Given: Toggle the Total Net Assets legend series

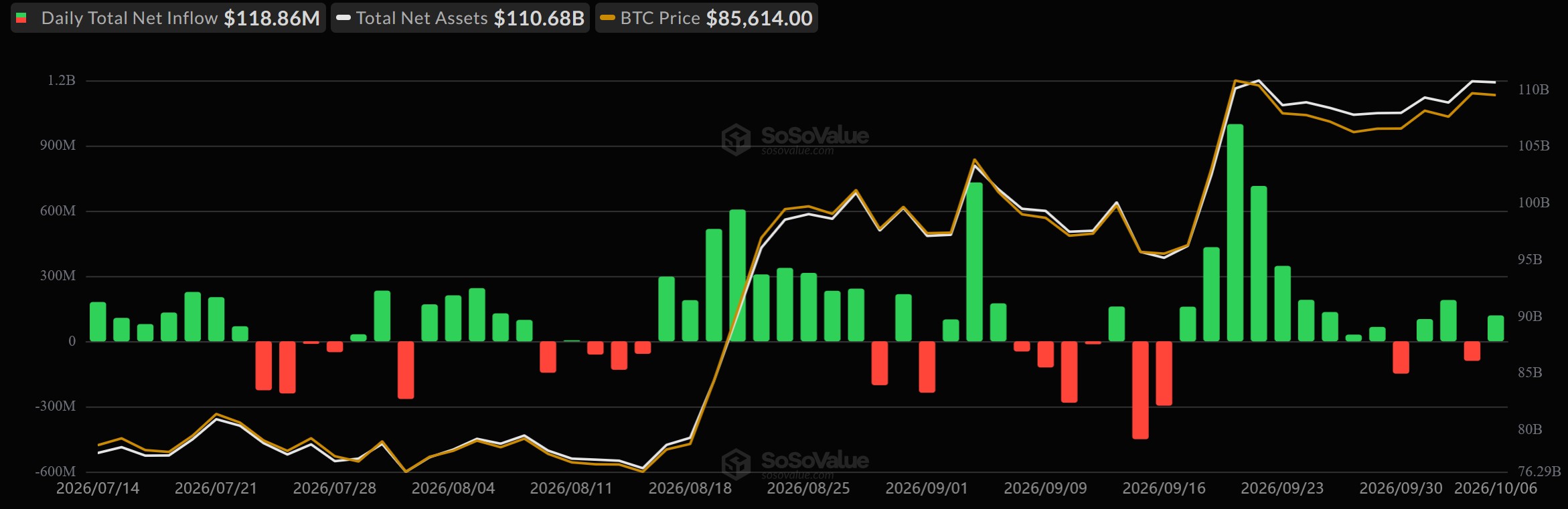Looking at the screenshot, I should point(461,18).
